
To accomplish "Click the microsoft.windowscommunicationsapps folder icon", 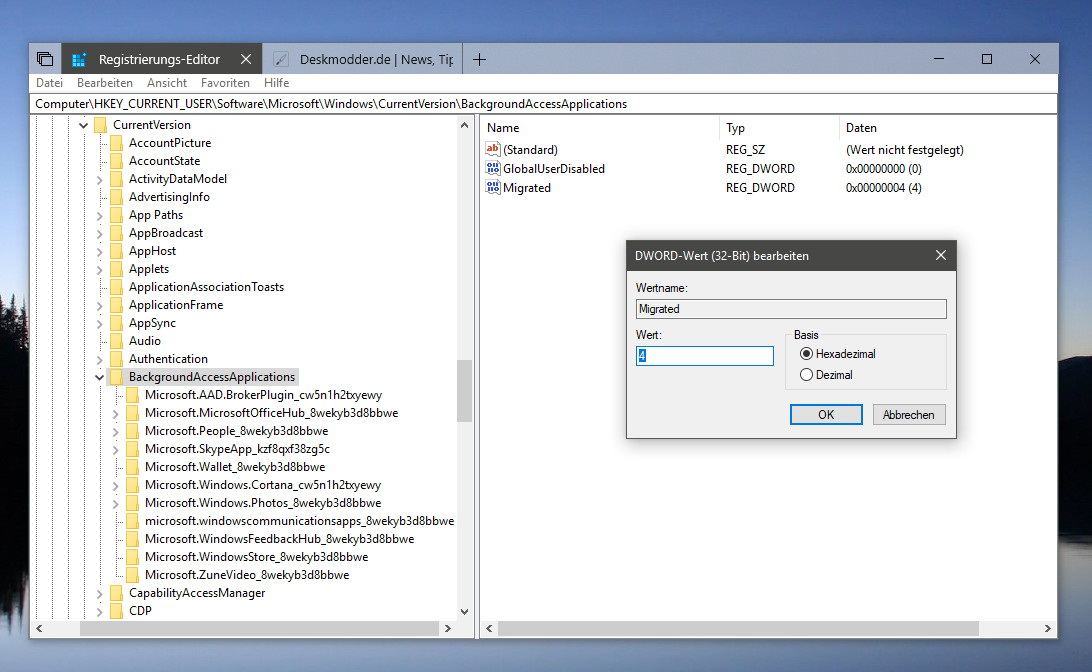I will 132,521.
